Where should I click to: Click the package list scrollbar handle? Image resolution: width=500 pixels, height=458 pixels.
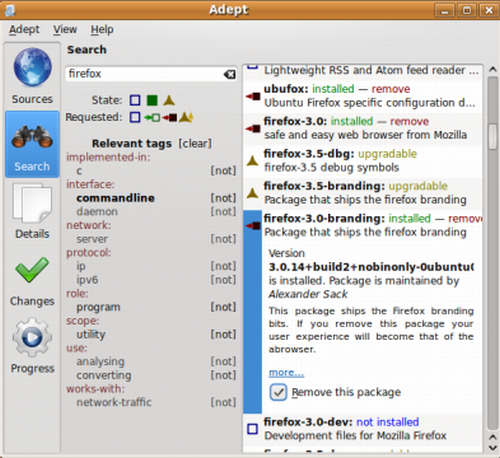pyautogui.click(x=492, y=137)
